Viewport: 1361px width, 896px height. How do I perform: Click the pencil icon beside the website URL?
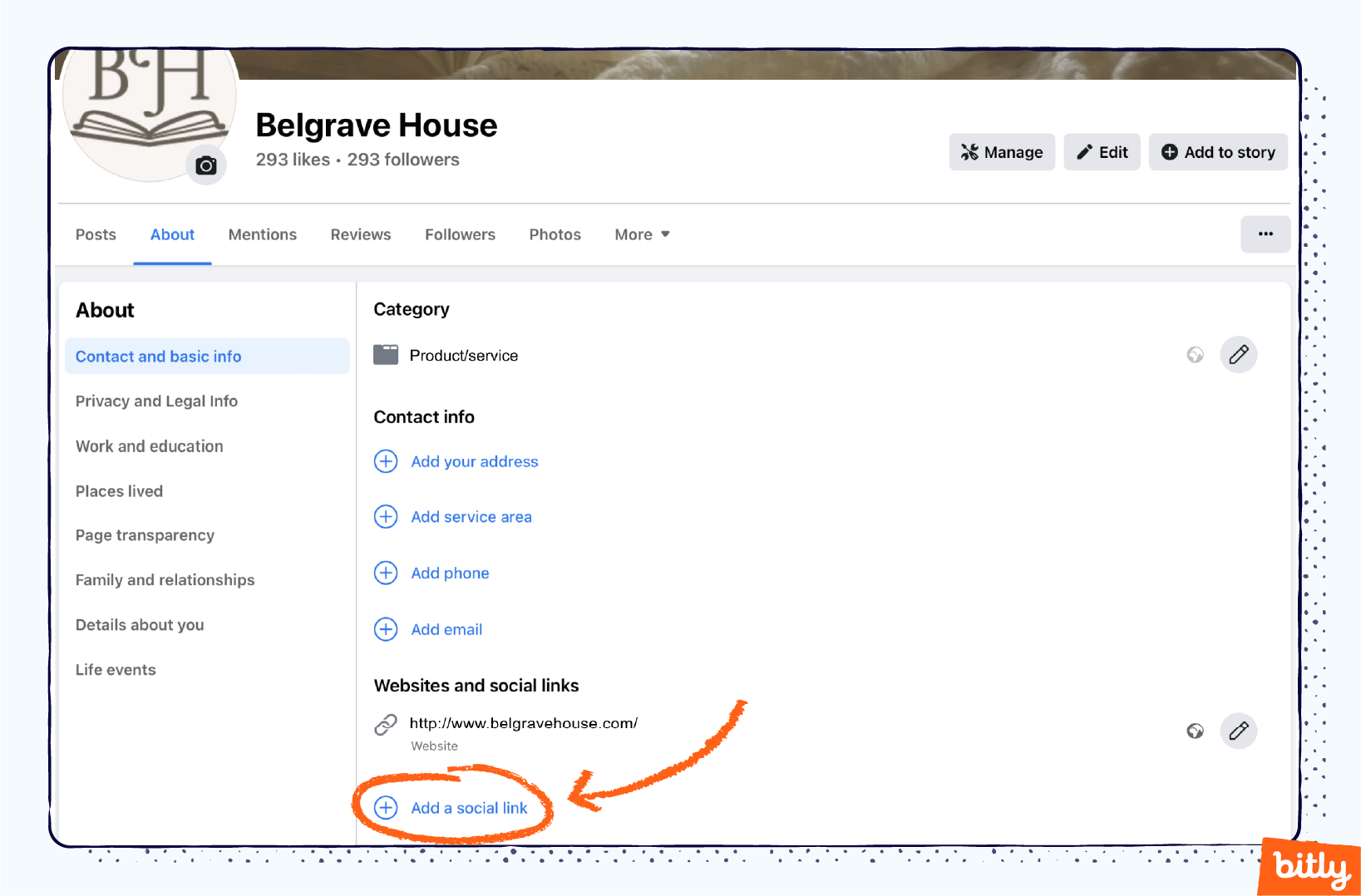tap(1238, 731)
